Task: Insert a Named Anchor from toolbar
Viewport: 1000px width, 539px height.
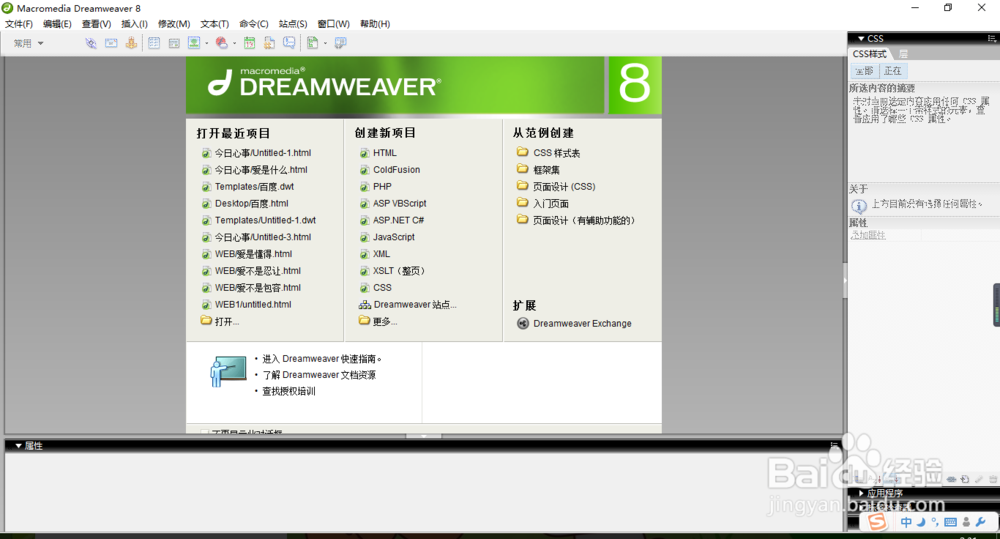Action: point(131,43)
